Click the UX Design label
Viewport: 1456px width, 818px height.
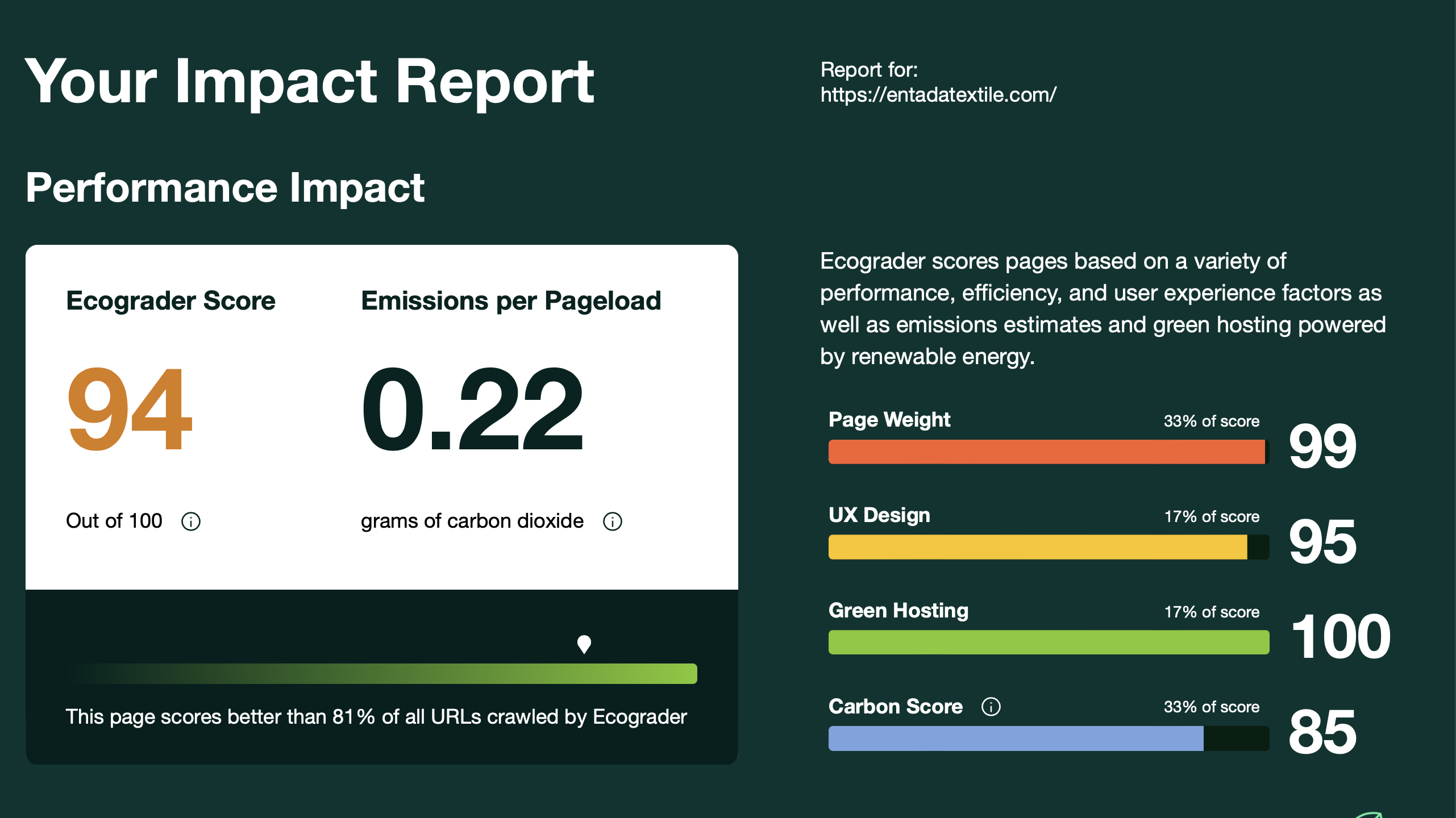(x=879, y=515)
